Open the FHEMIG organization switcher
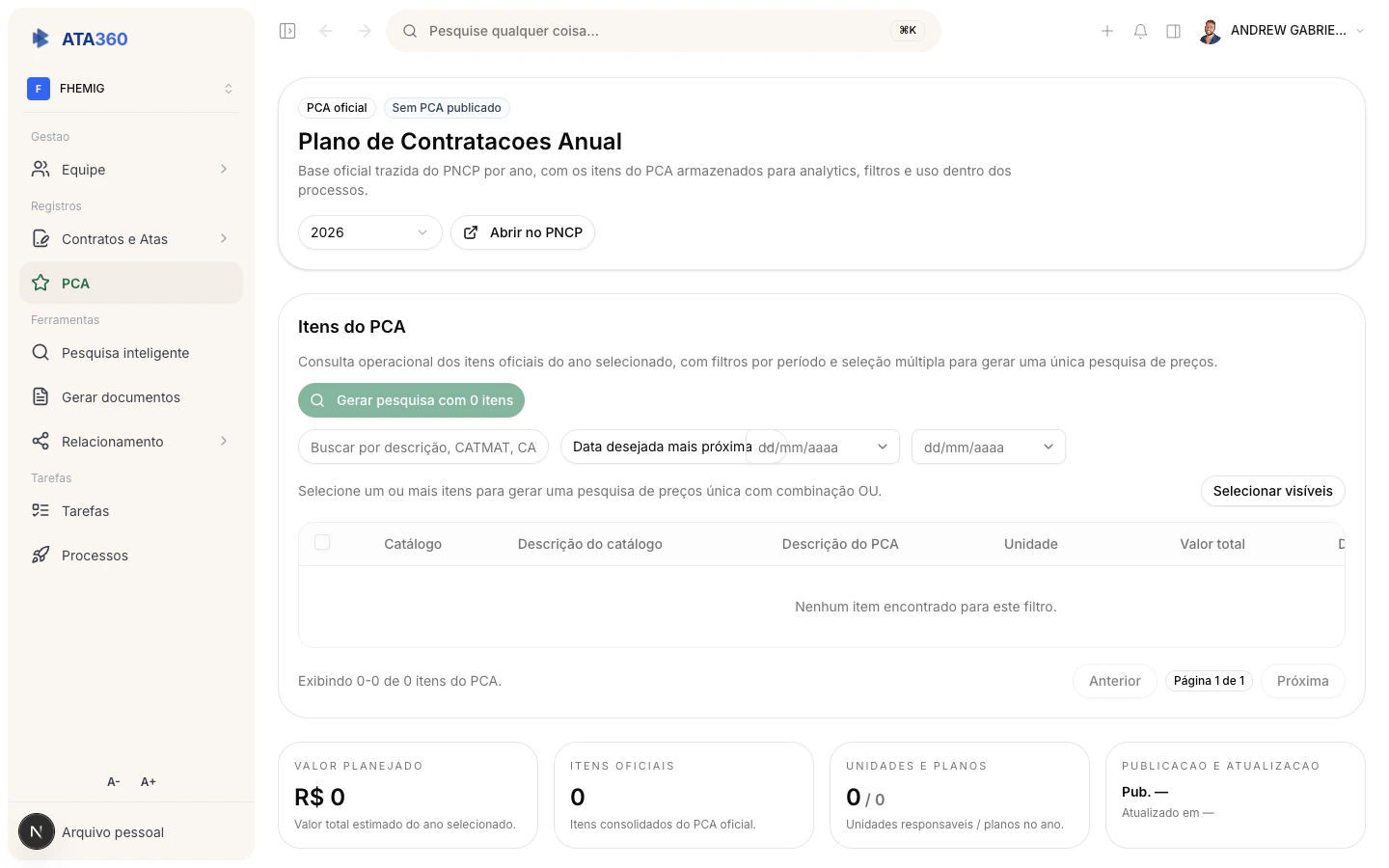The height and width of the screenshot is (868, 1389). tap(131, 88)
